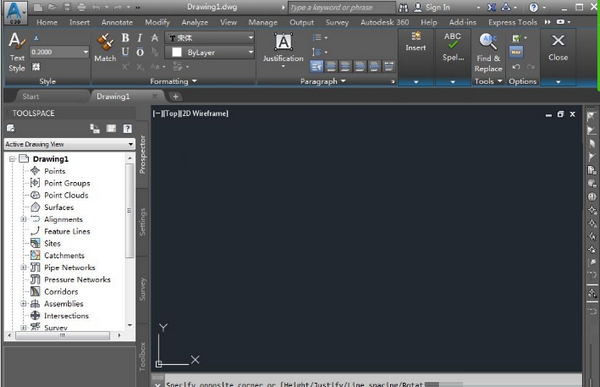Click the ByLayer color swatch
This screenshot has width=600, height=387.
tap(177, 52)
